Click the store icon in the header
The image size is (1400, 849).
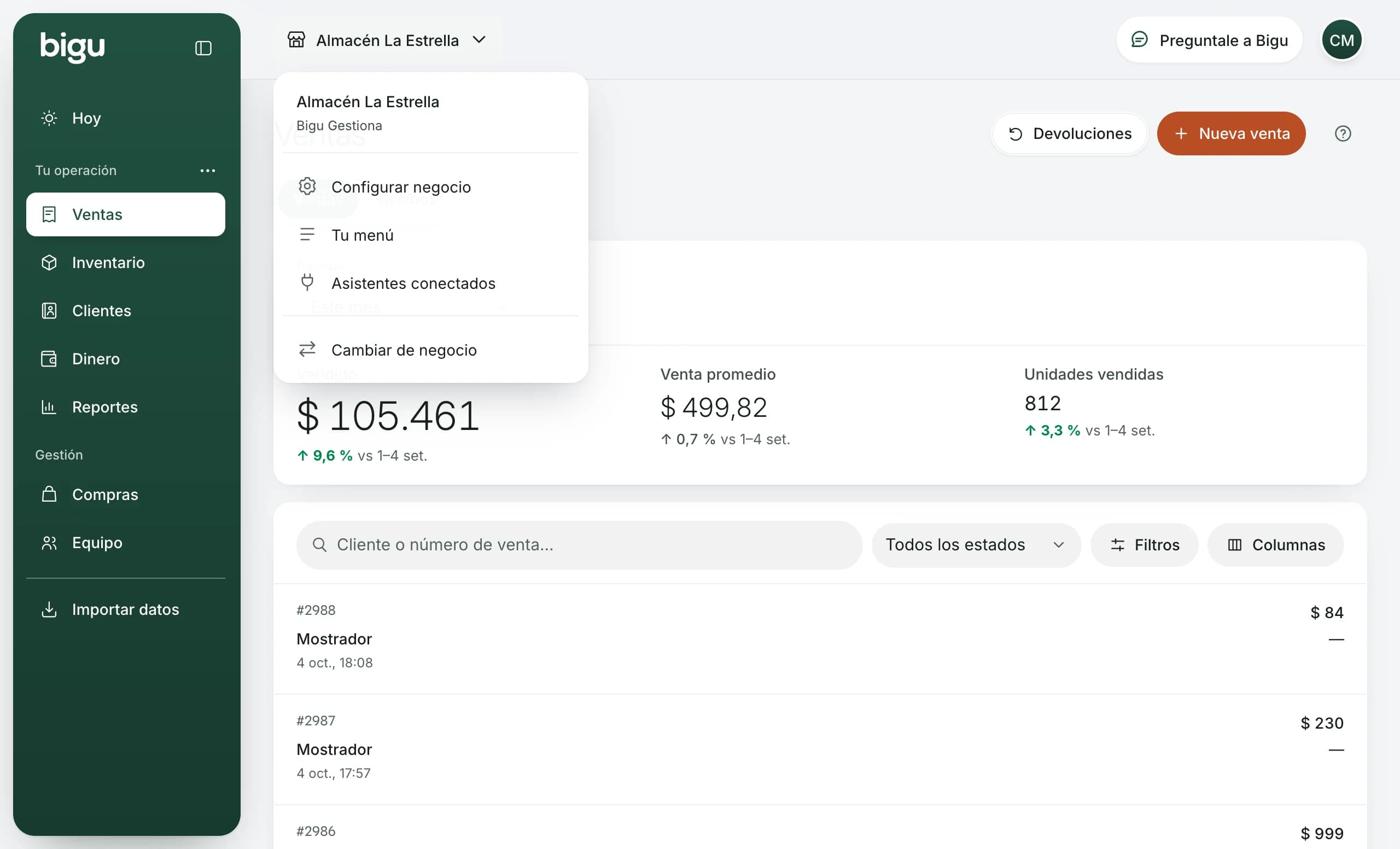coord(296,40)
